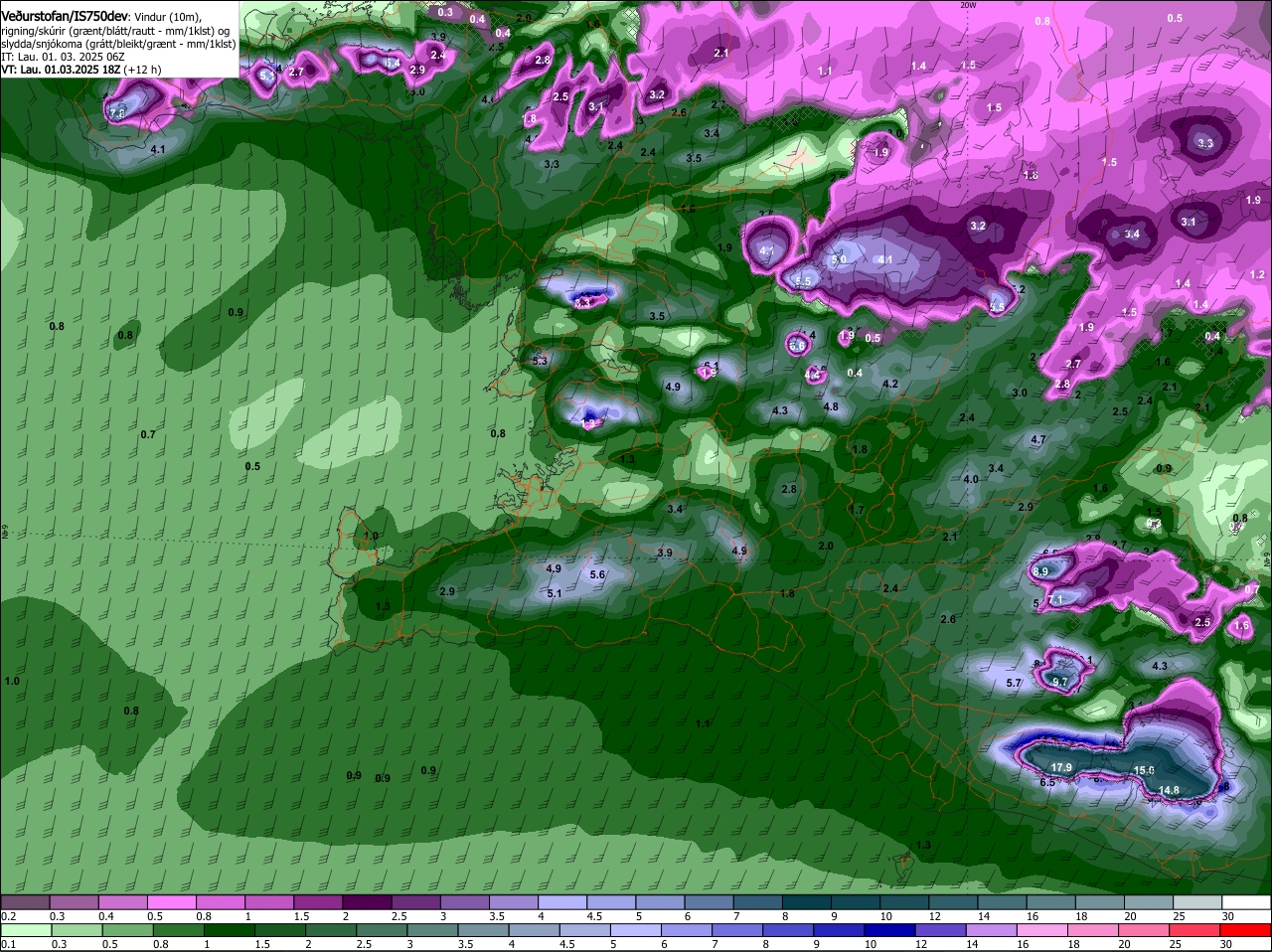Click the 0.1 label under the rain legend
Viewport: 1272px width, 952px height.
tap(8, 944)
